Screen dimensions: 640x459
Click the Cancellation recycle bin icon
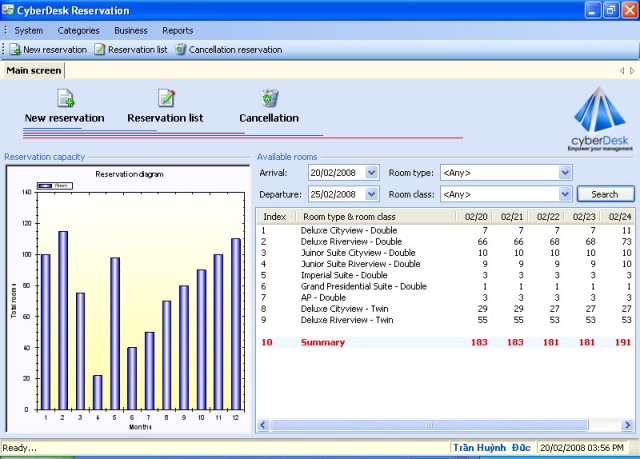(269, 98)
